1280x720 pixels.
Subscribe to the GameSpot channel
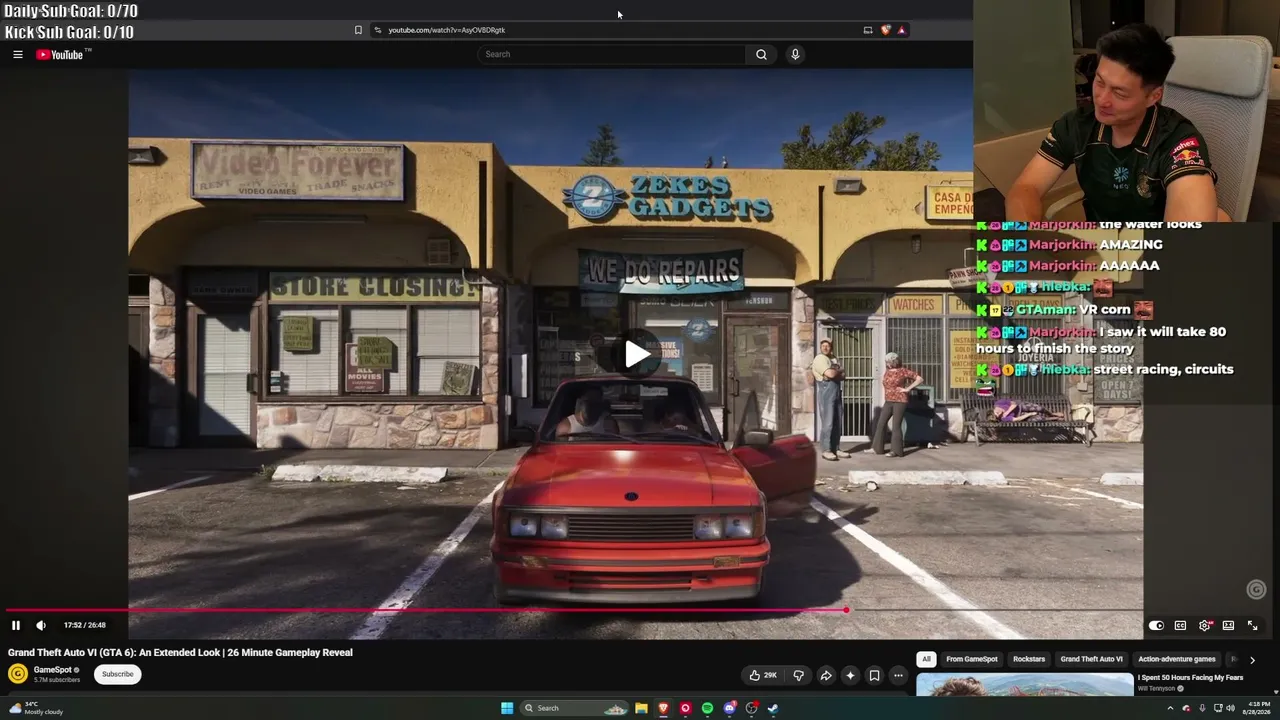point(117,674)
